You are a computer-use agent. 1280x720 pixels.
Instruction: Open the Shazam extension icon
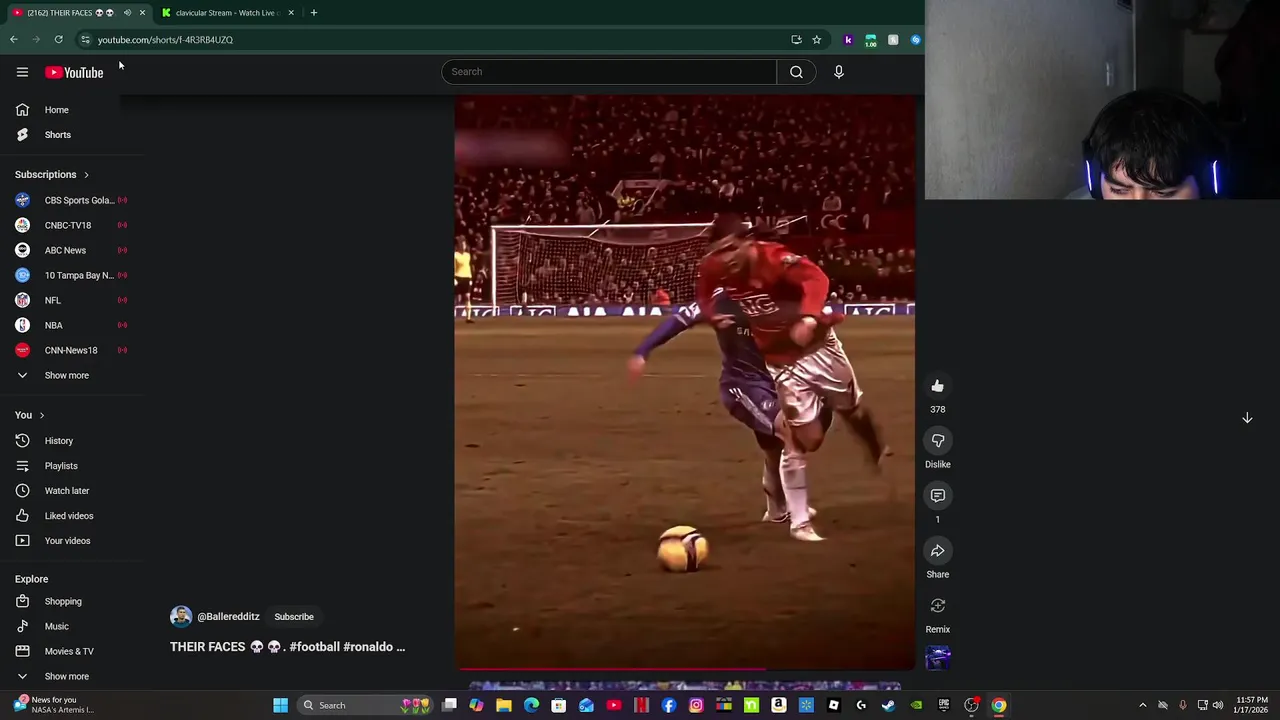pos(915,40)
